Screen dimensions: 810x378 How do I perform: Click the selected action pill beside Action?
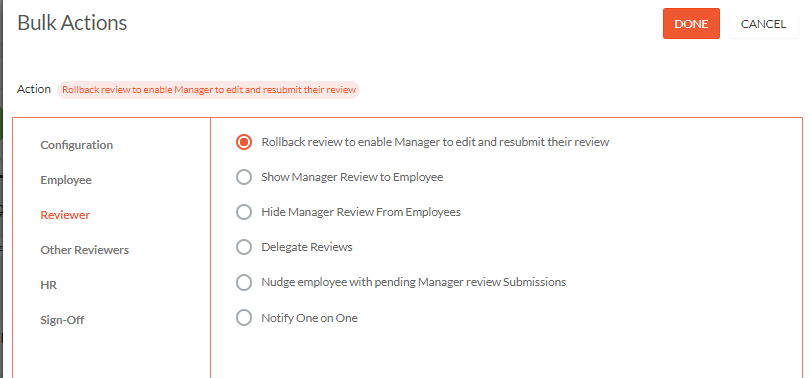click(x=209, y=90)
